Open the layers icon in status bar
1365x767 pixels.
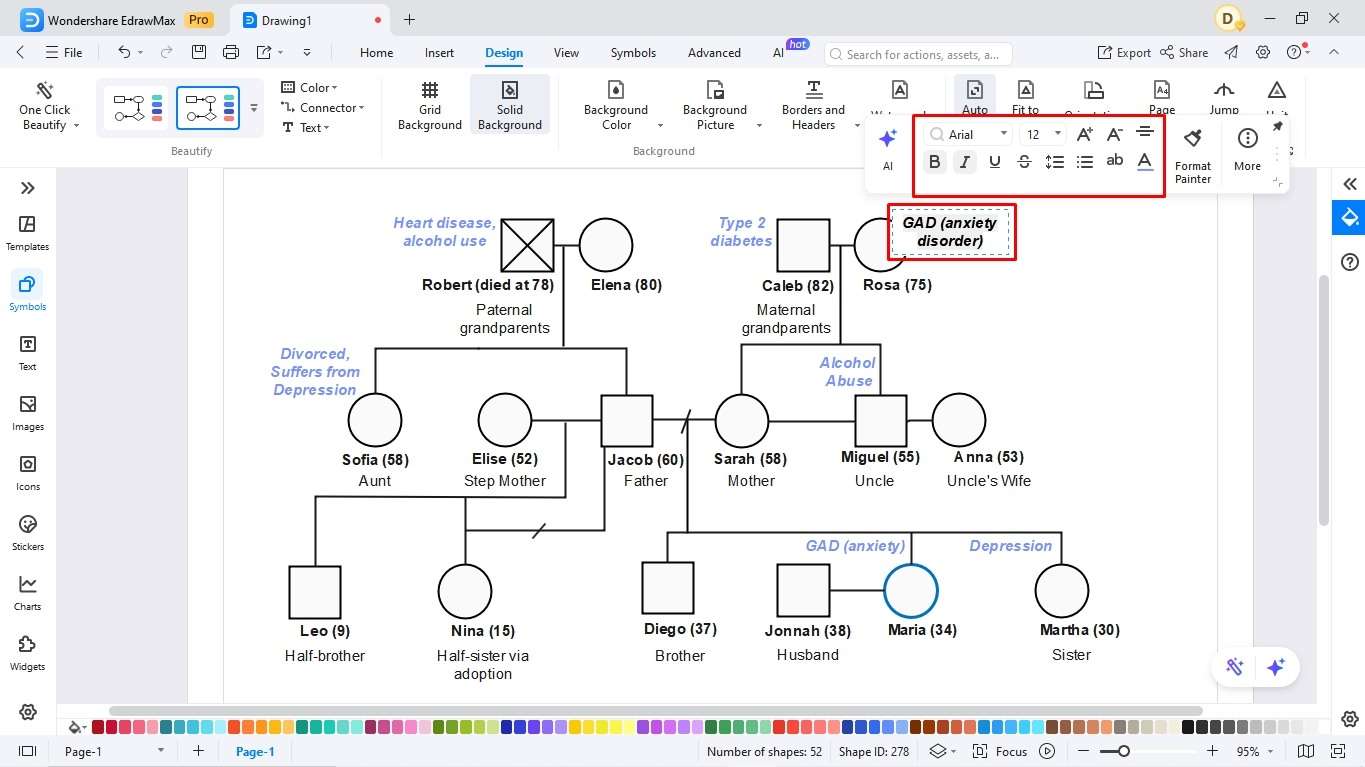[x=938, y=751]
